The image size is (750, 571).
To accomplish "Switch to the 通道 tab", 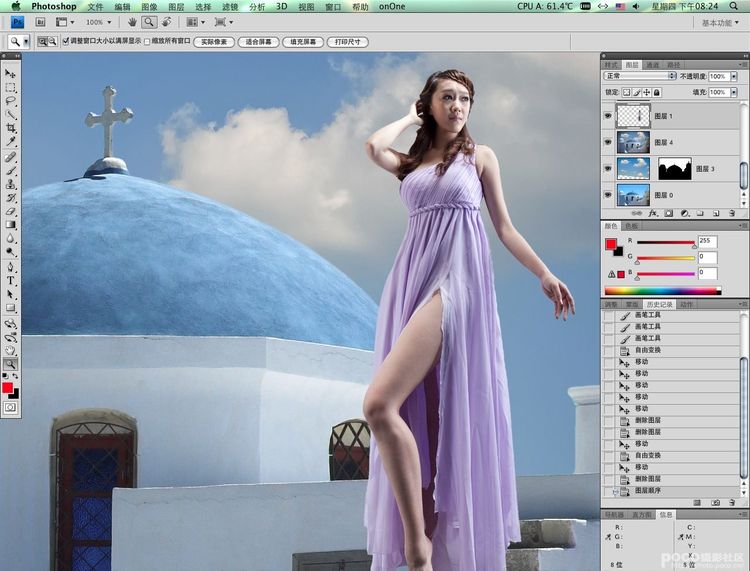I will click(x=652, y=65).
